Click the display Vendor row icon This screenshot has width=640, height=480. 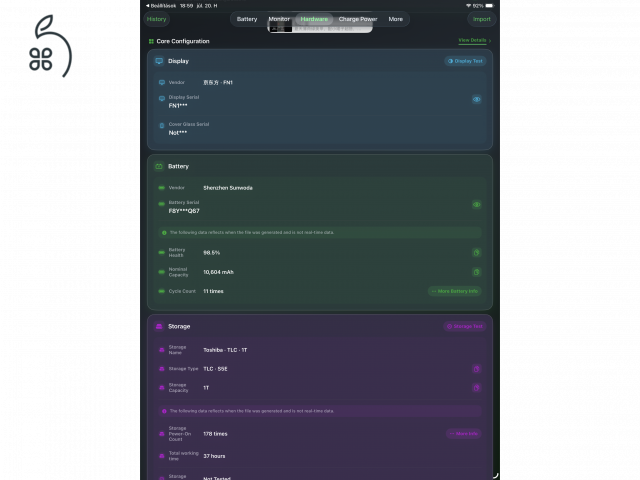162,82
